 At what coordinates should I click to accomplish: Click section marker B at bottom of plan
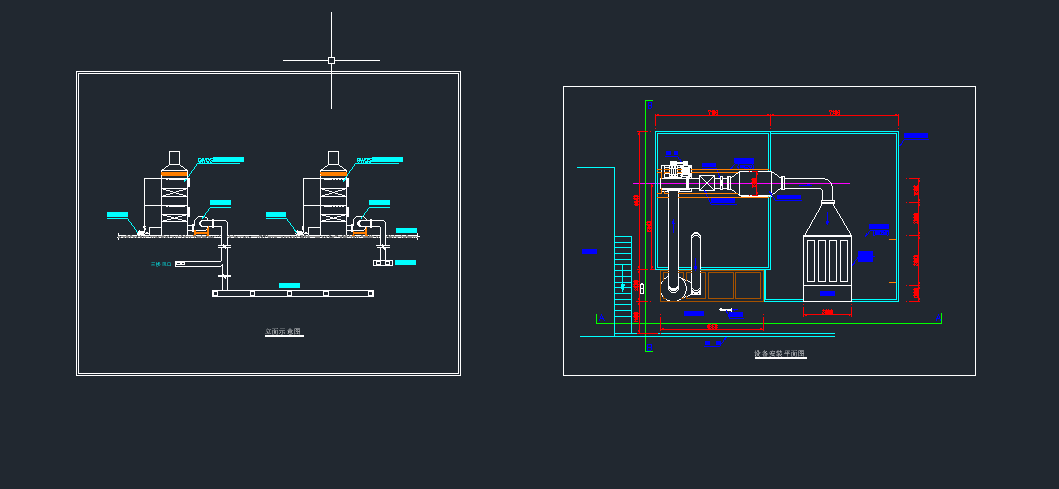650,347
